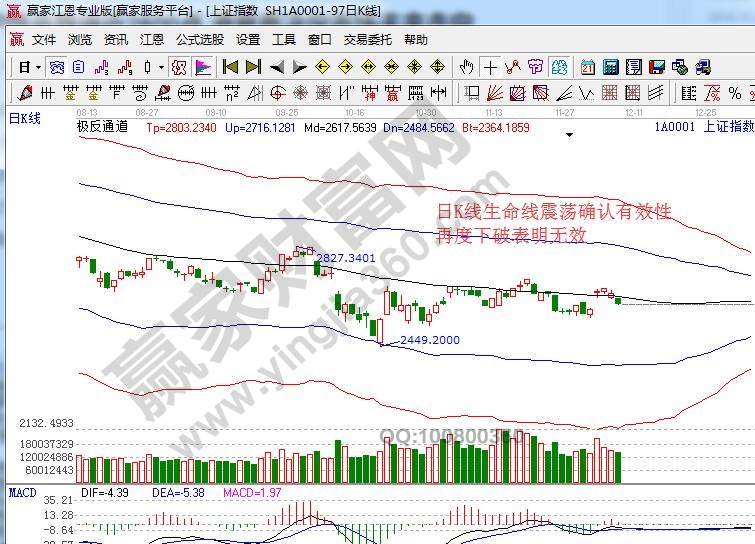Image resolution: width=755 pixels, height=544 pixels.
Task: Toggle the highlighted blue pattern toolbar button
Action: coord(559,67)
